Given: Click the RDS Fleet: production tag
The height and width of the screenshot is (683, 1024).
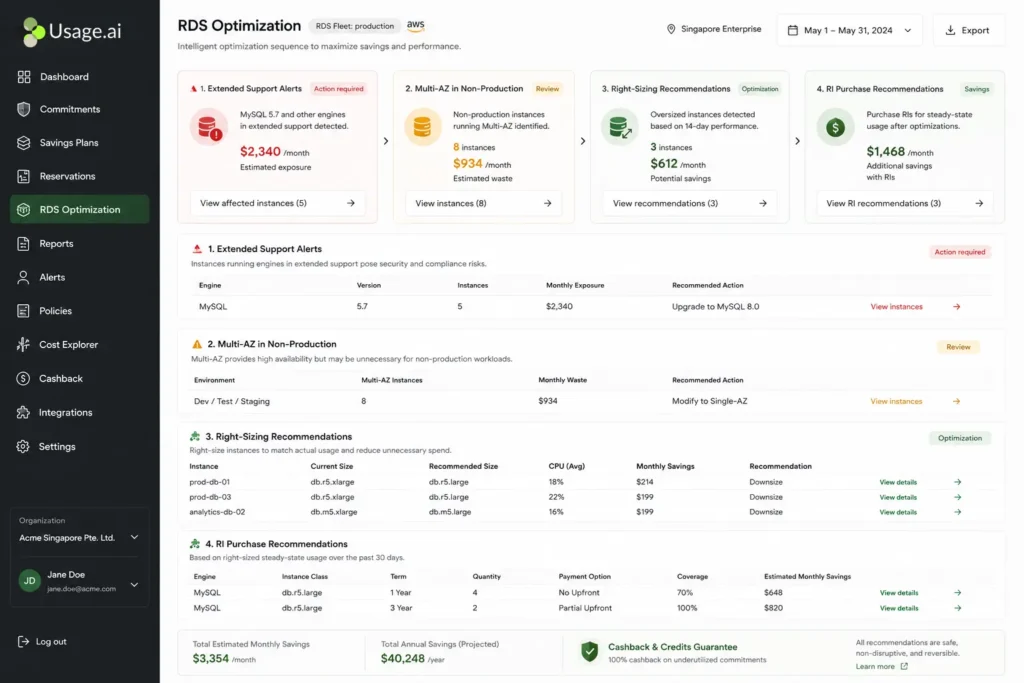Looking at the screenshot, I should tap(355, 26).
